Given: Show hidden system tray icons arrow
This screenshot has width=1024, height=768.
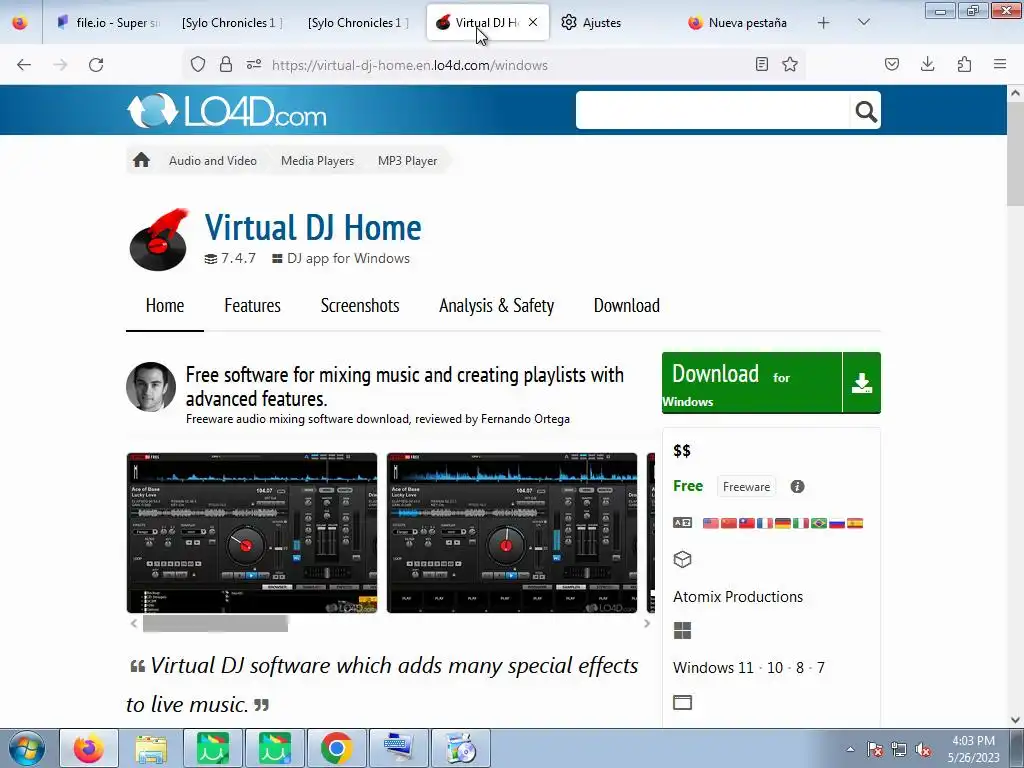Looking at the screenshot, I should (850, 749).
